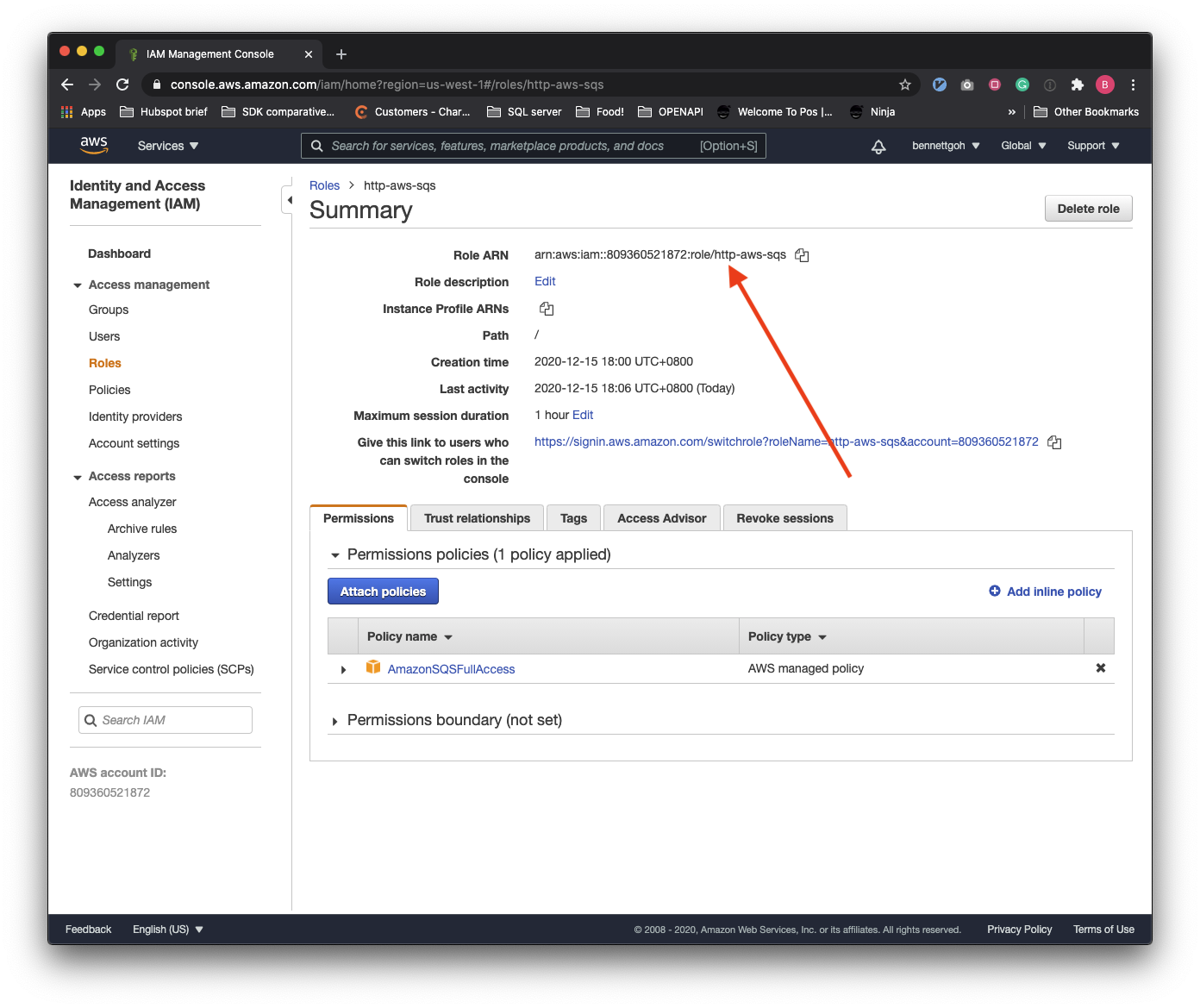Collapse the Access management section
The height and width of the screenshot is (1008, 1200).
click(x=77, y=285)
